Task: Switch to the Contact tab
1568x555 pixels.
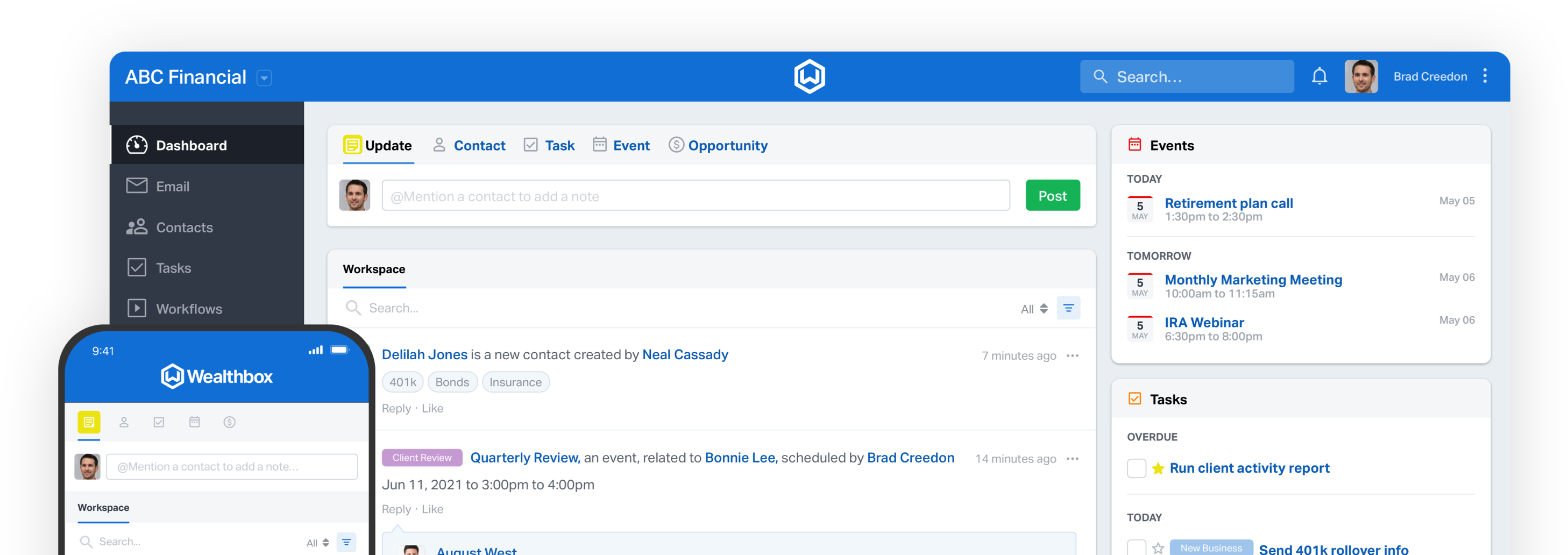Action: click(469, 145)
